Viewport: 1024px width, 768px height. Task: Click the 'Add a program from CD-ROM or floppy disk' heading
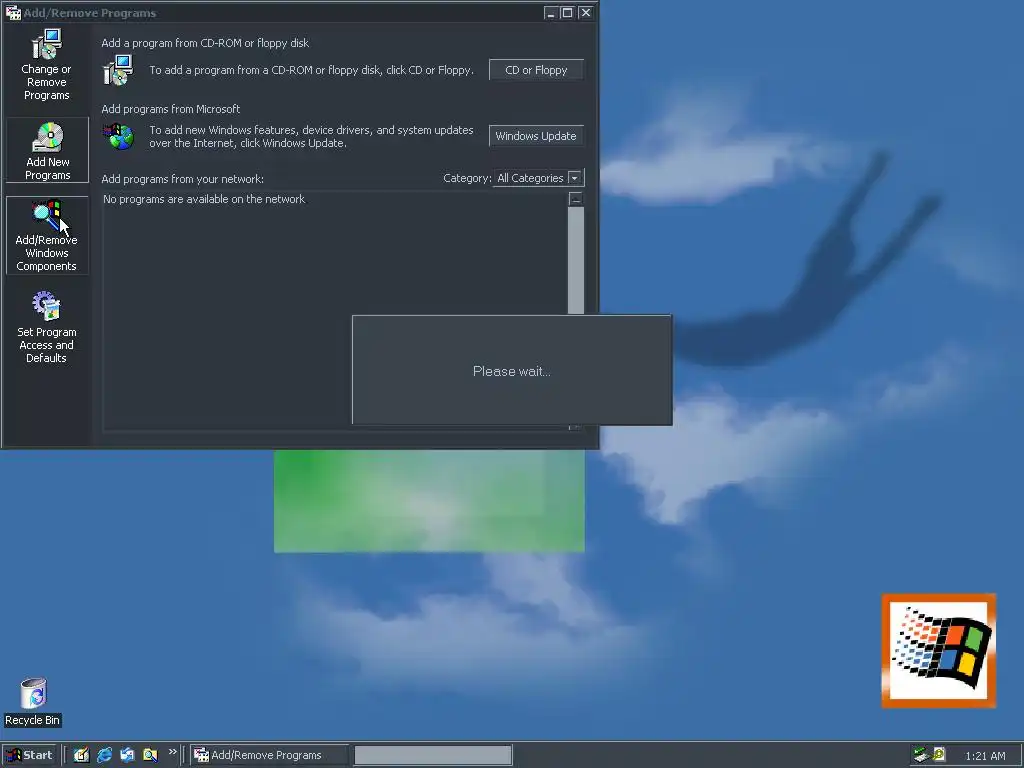click(205, 43)
